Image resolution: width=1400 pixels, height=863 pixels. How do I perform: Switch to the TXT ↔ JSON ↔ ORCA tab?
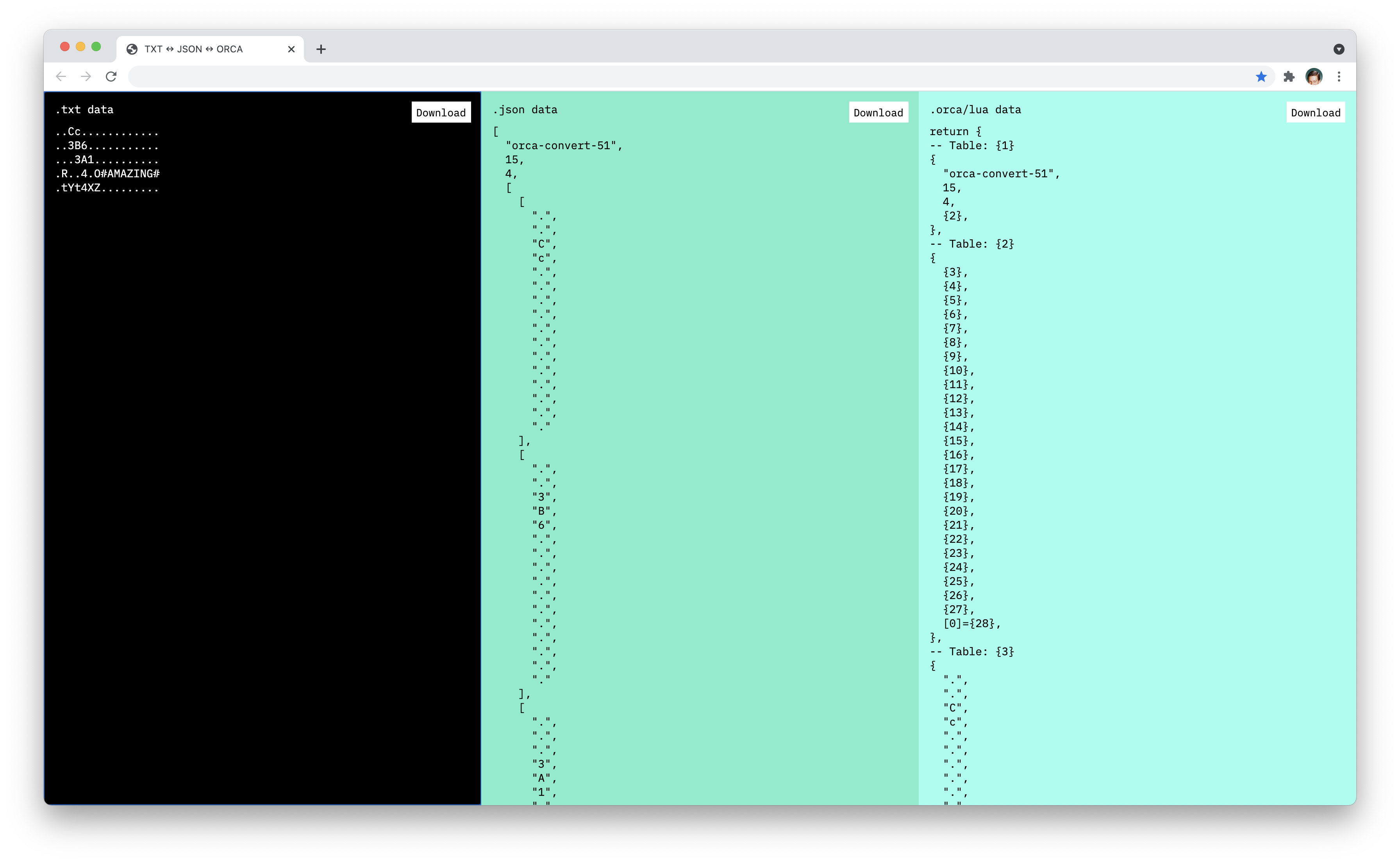[x=194, y=49]
